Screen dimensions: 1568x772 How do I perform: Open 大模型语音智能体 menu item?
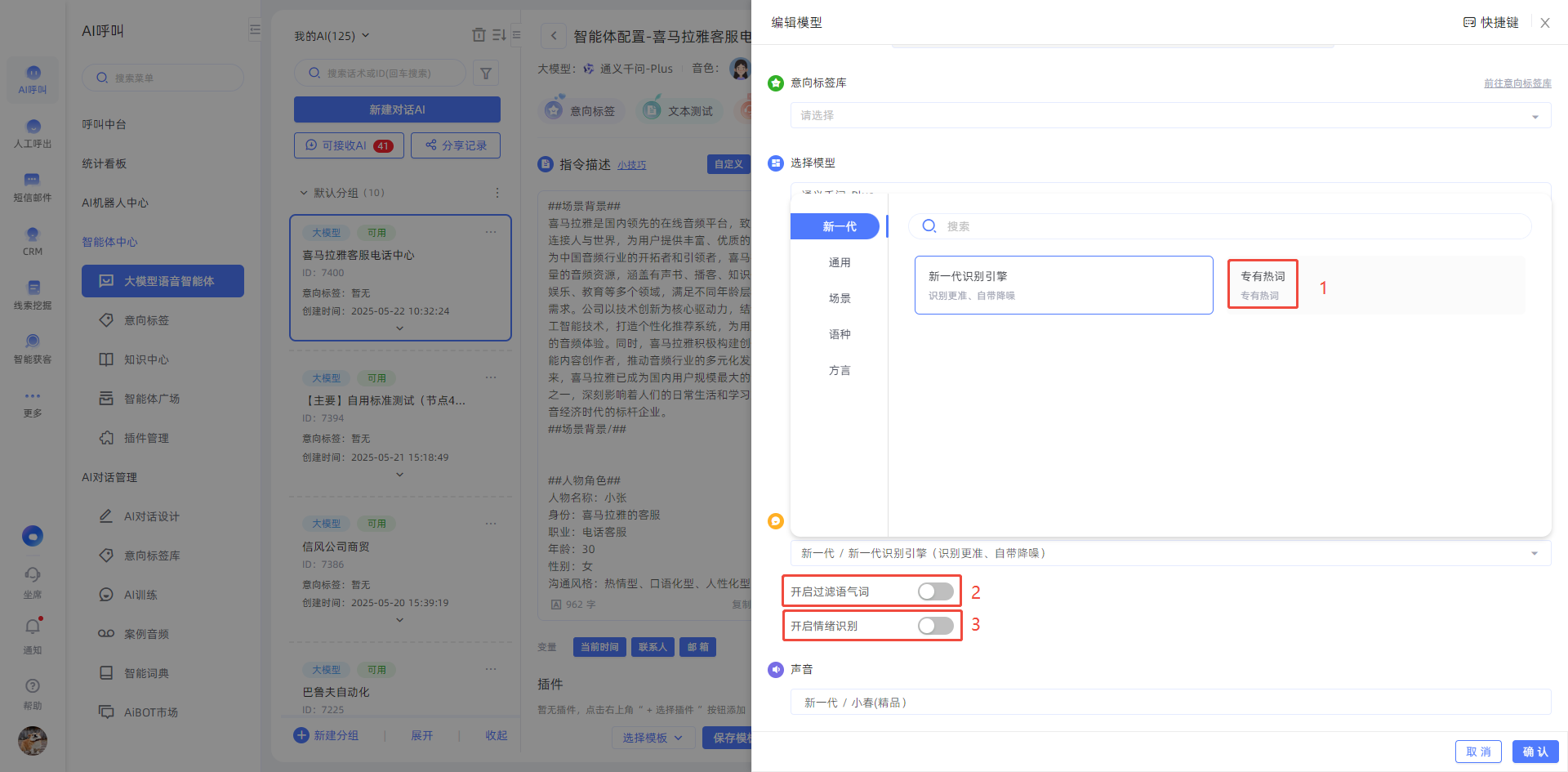coord(163,281)
